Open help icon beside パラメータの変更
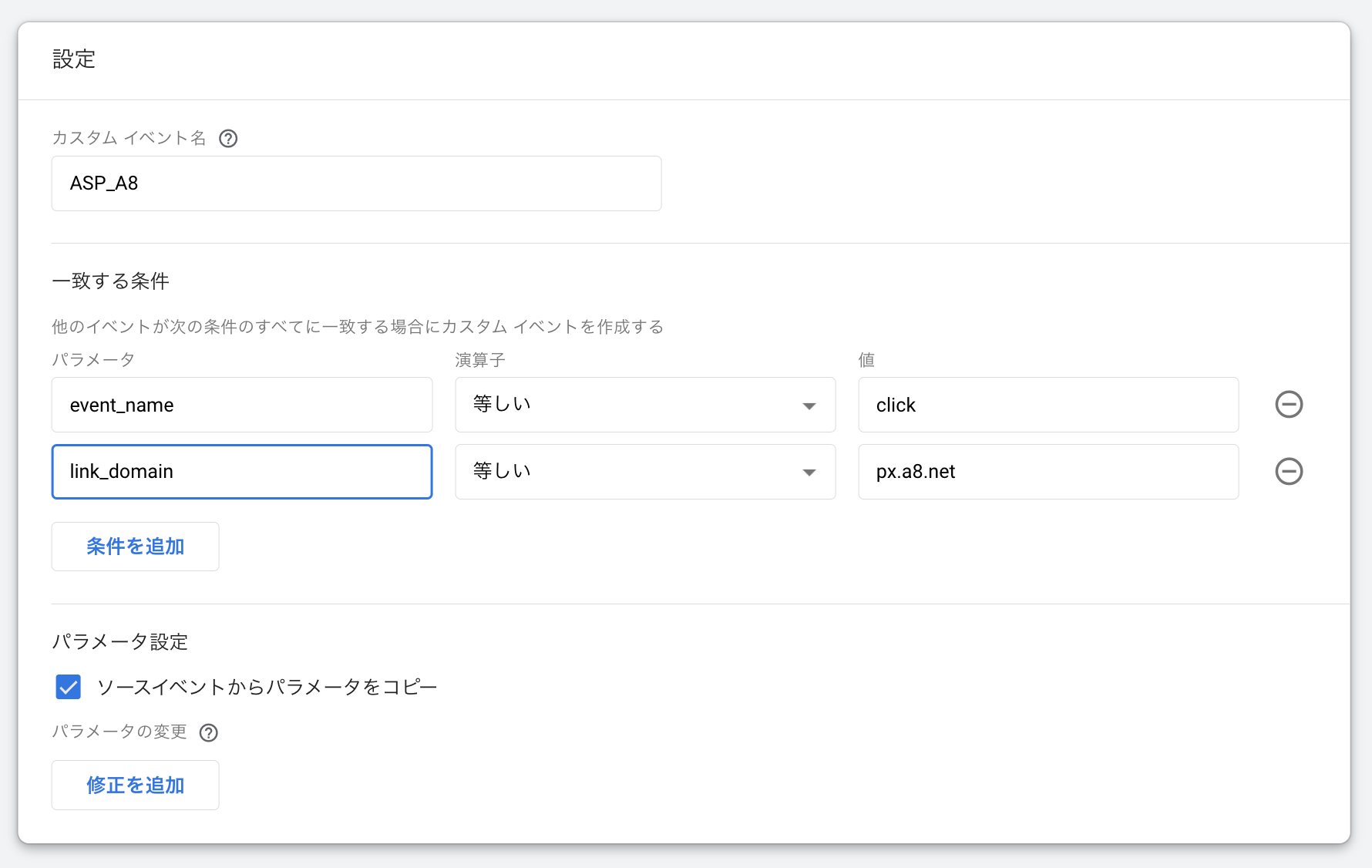The image size is (1372, 868). pyautogui.click(x=208, y=733)
